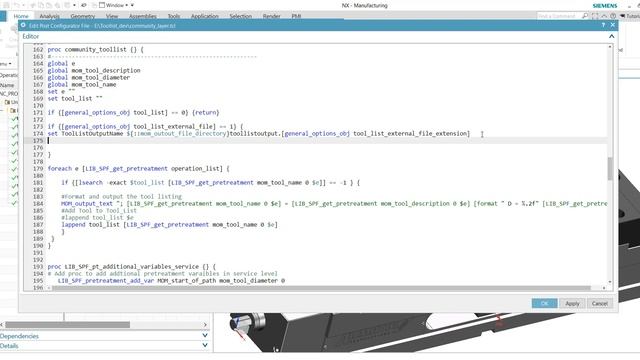Click the Apply button

pyautogui.click(x=572, y=303)
